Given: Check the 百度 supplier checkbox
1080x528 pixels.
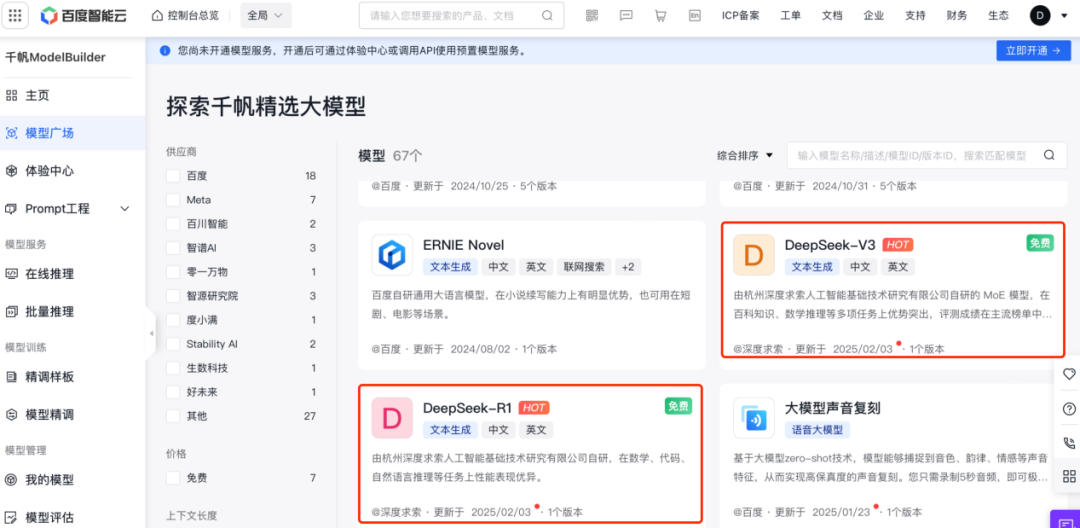Looking at the screenshot, I should [x=173, y=176].
